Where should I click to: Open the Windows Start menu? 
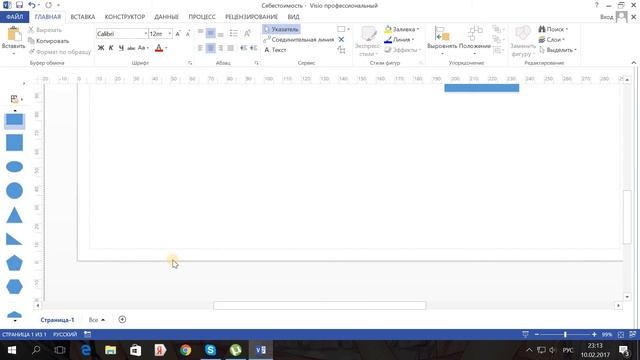click(x=12, y=350)
